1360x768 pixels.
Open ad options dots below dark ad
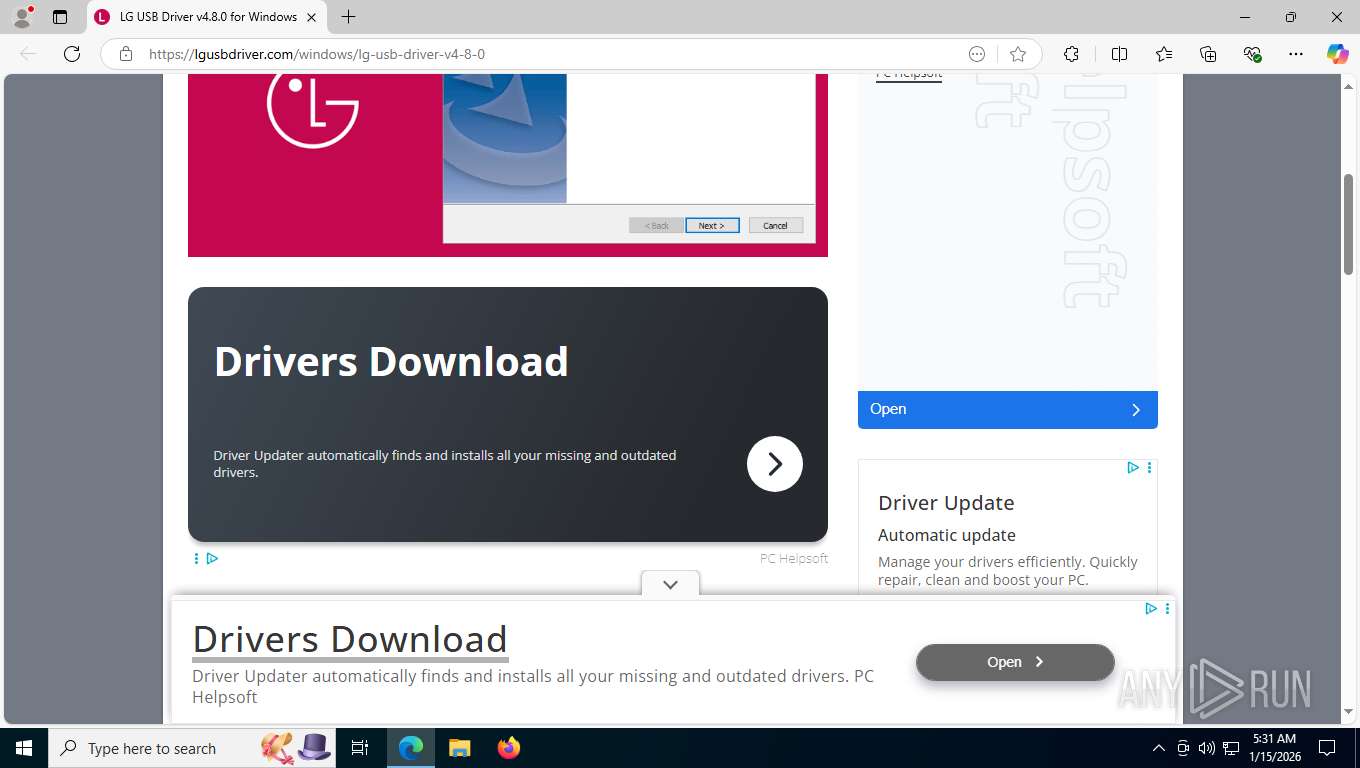[x=196, y=558]
